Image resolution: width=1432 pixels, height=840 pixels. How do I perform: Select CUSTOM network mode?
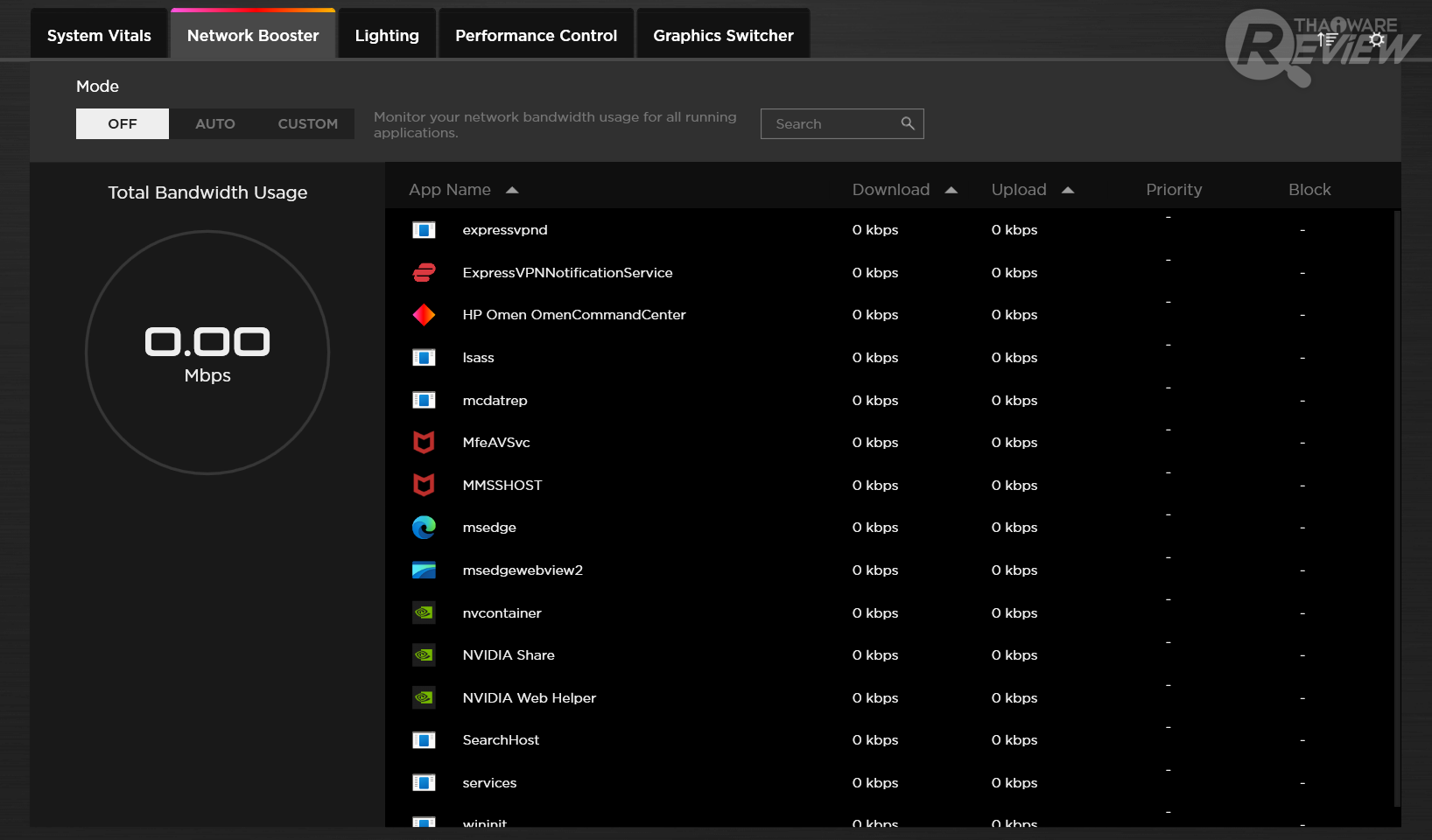coord(307,123)
